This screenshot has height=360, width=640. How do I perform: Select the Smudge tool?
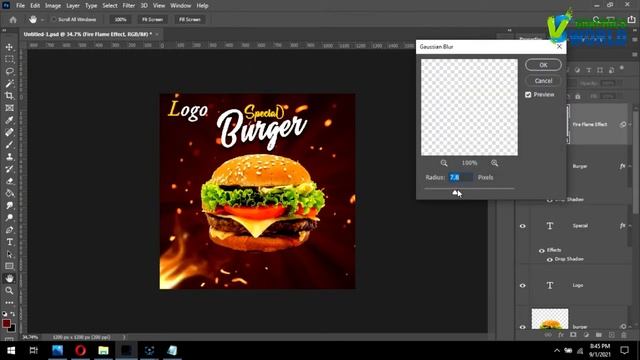[x=9, y=205]
